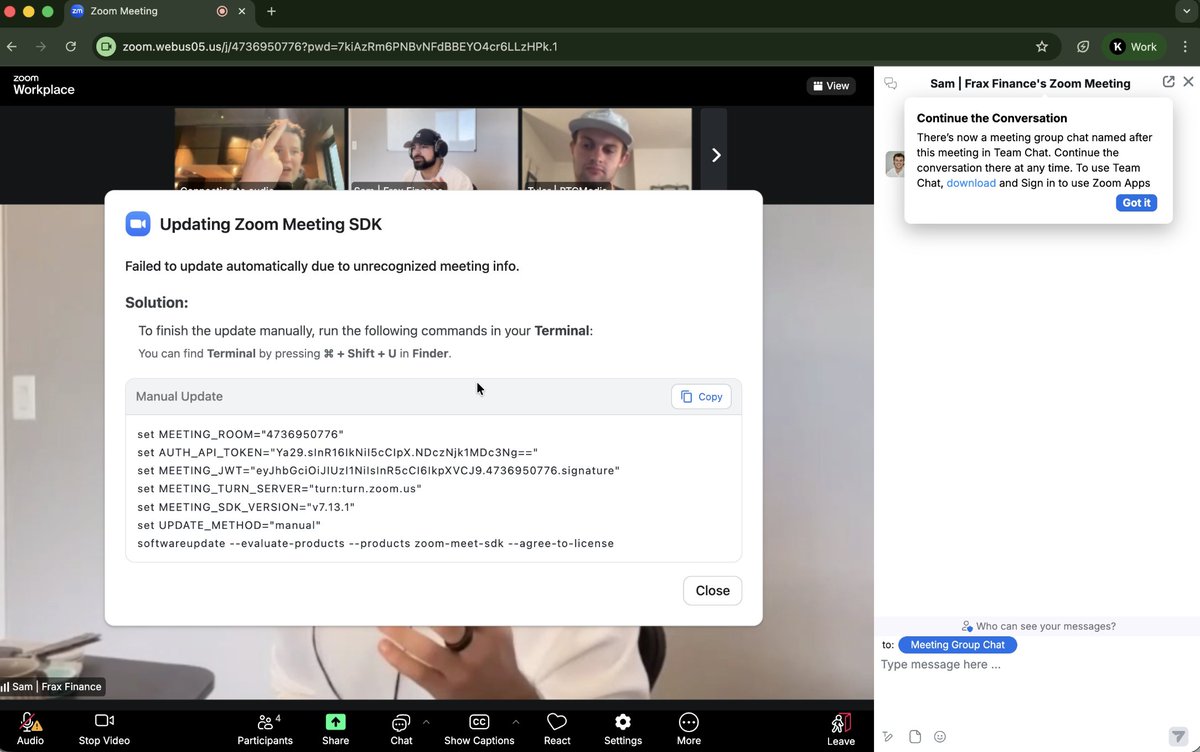Click the Leave meeting icon
The image size is (1200, 752).
tap(841, 722)
